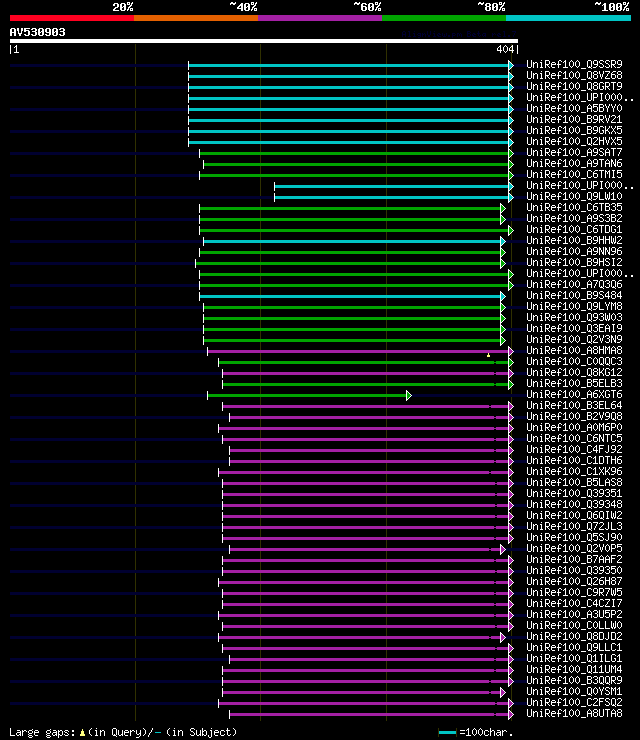The width and height of the screenshot is (640, 740).
Task: Click UniRef100_A8HMA8 label
Action: tap(574, 351)
